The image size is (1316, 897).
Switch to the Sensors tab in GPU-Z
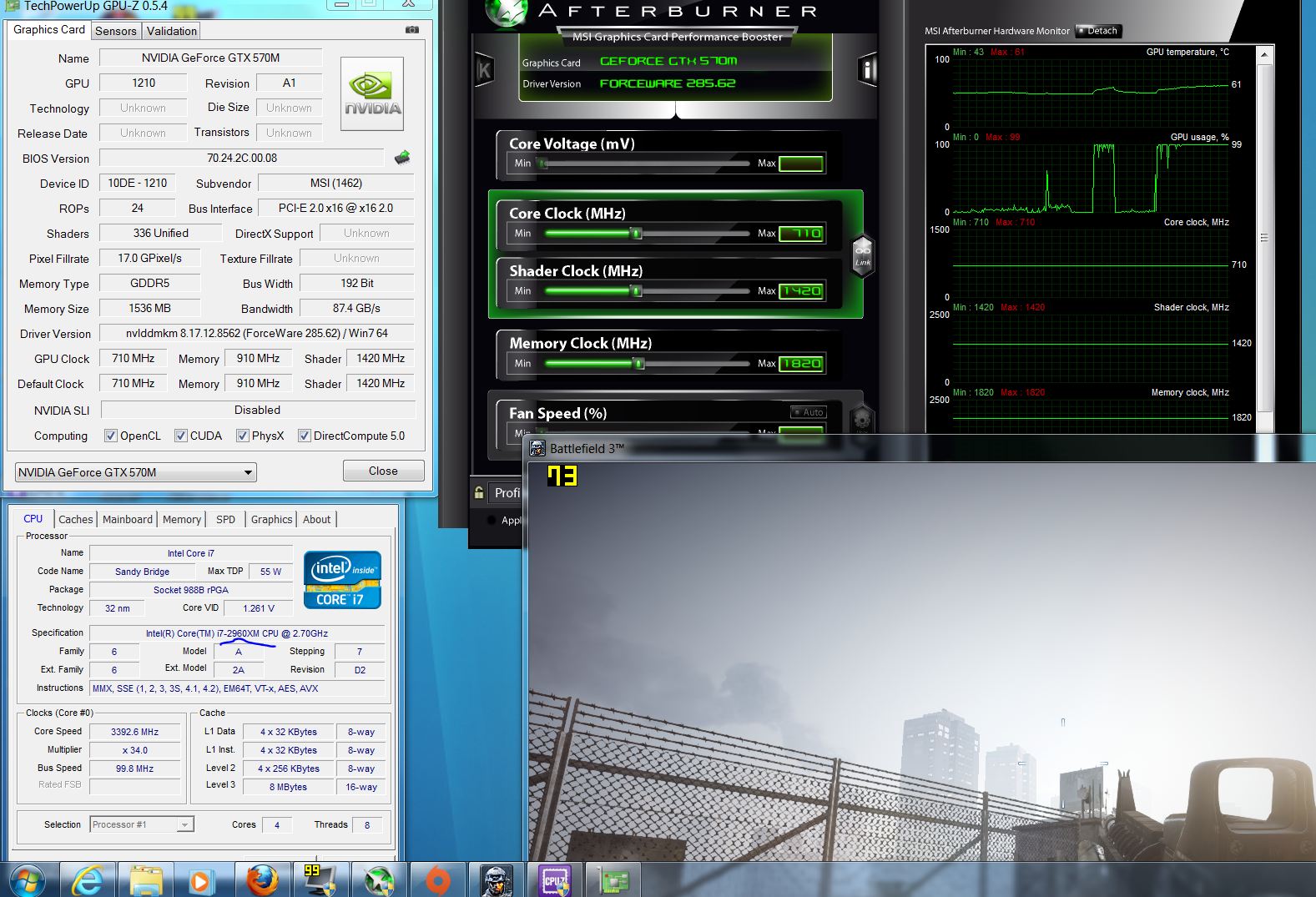116,31
